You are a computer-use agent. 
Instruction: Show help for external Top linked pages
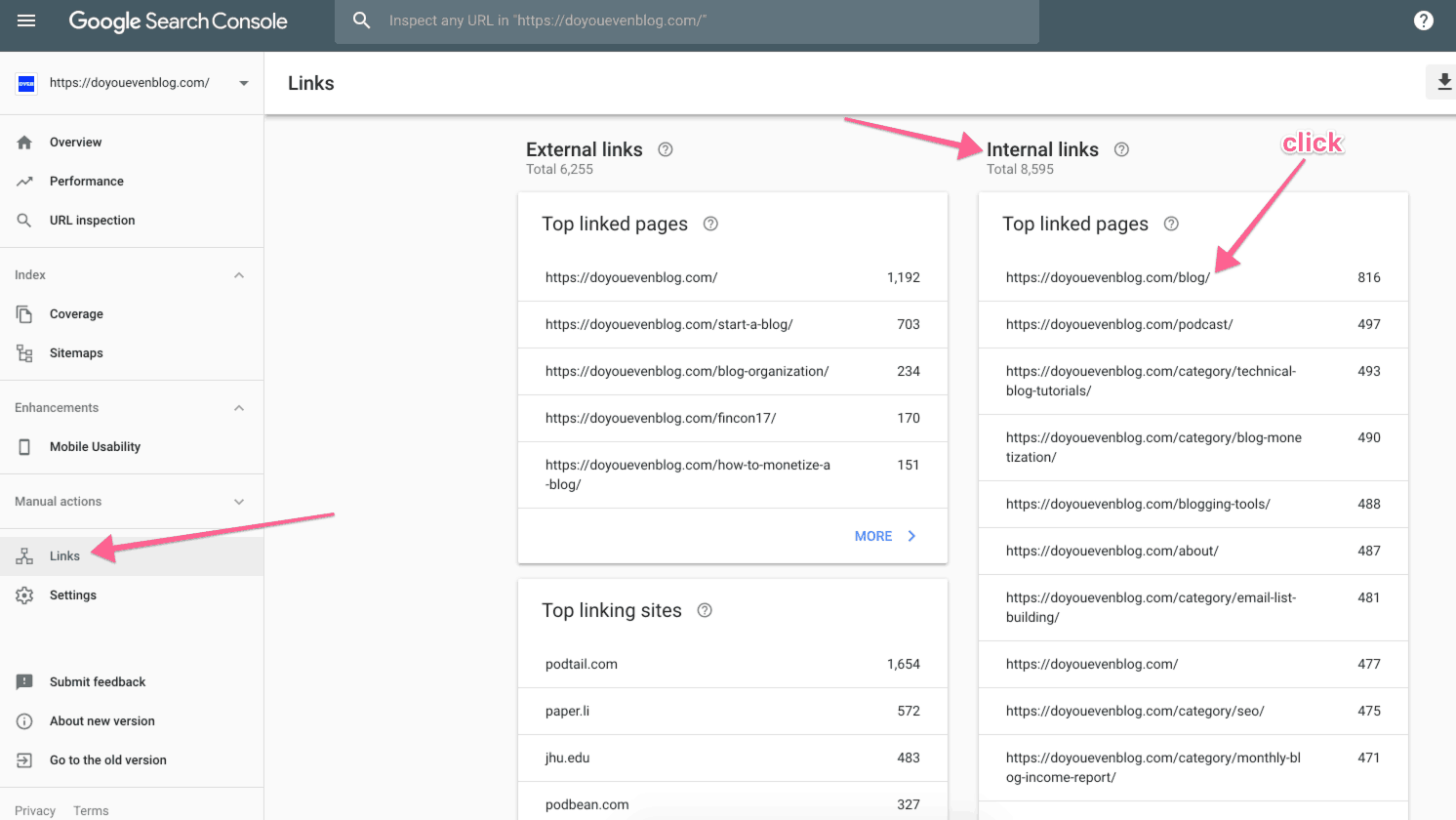coord(710,224)
